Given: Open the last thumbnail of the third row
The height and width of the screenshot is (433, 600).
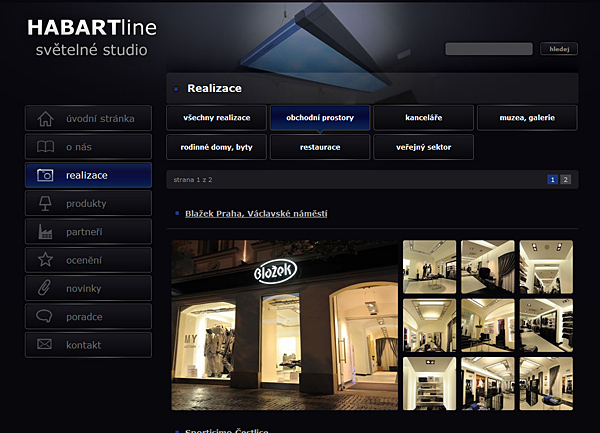Looking at the screenshot, I should coord(546,384).
